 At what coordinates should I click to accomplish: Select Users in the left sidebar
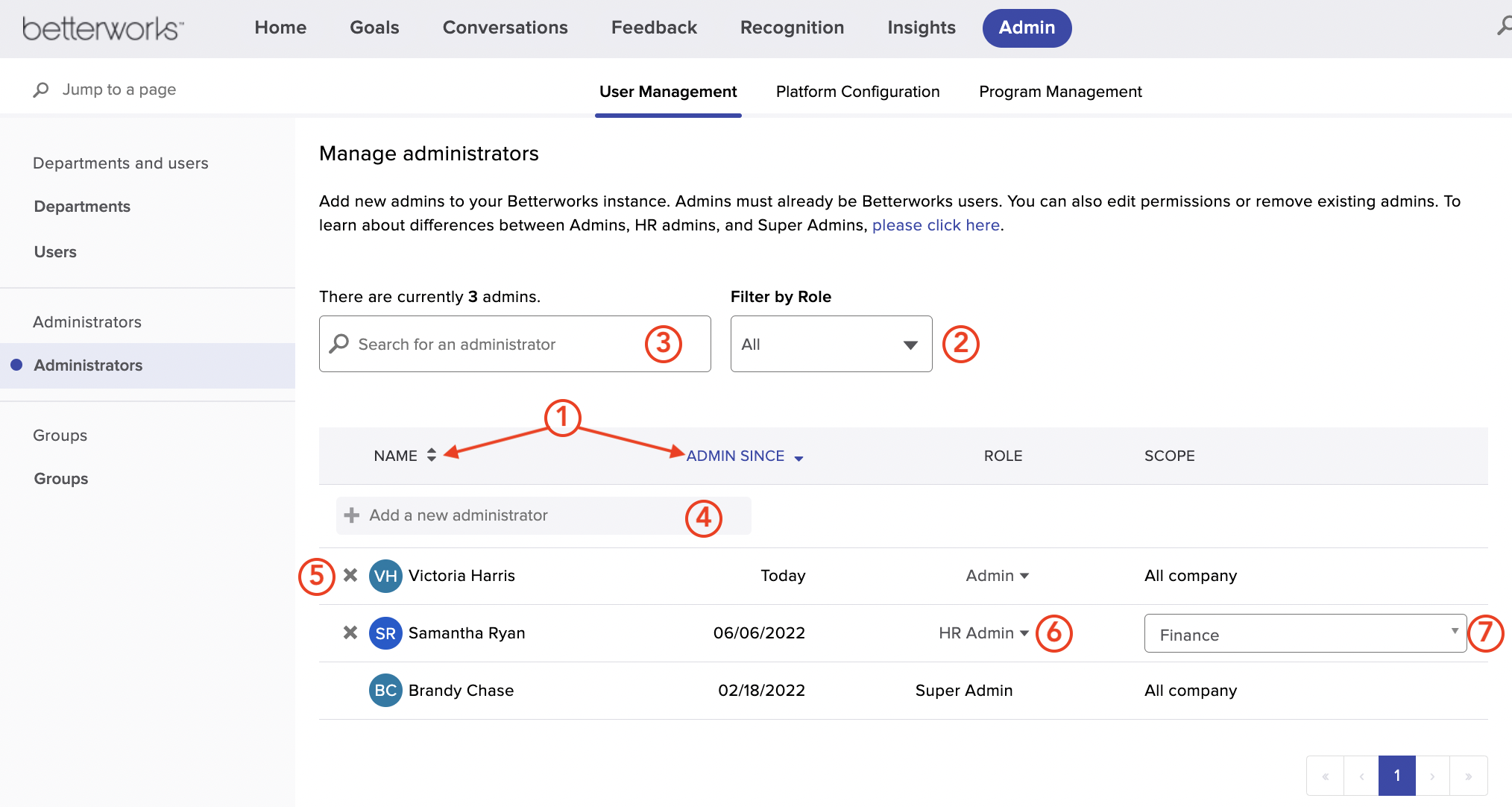[x=54, y=251]
